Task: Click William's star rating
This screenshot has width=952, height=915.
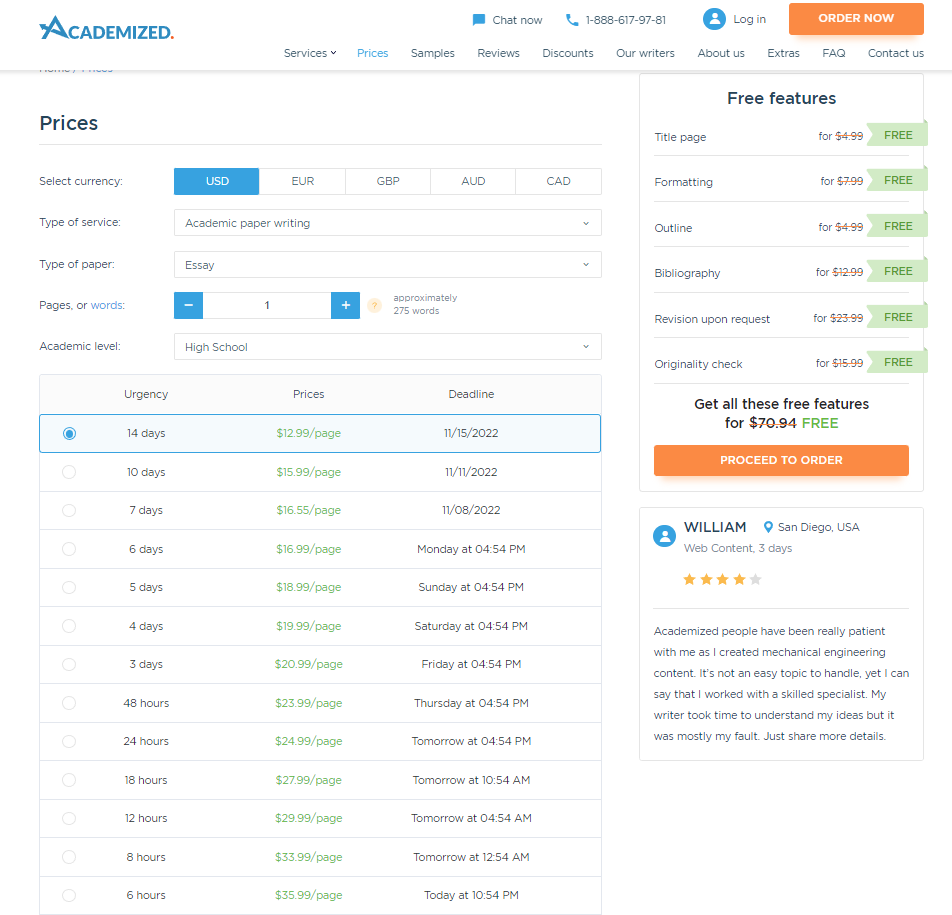Action: [722, 579]
